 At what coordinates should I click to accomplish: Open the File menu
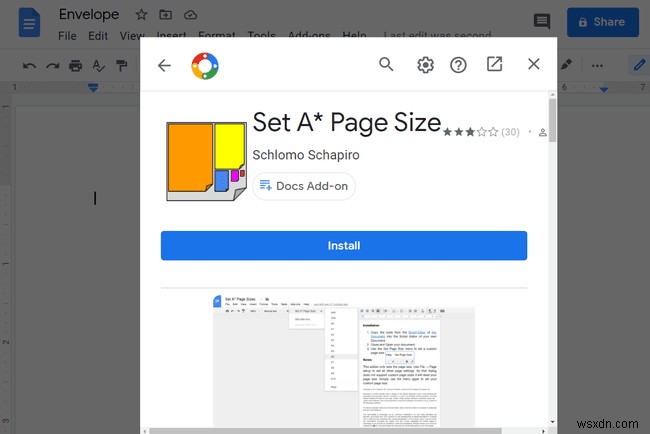pyautogui.click(x=67, y=36)
